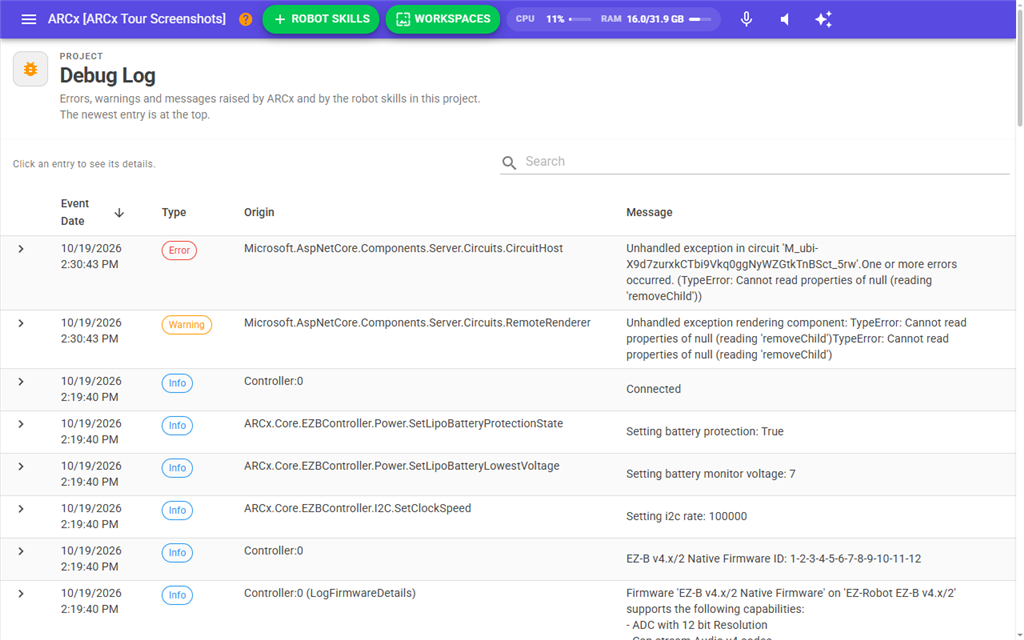Expand the Firmware ID log entry
Screen dimensions: 1024x640
[x=21, y=551]
